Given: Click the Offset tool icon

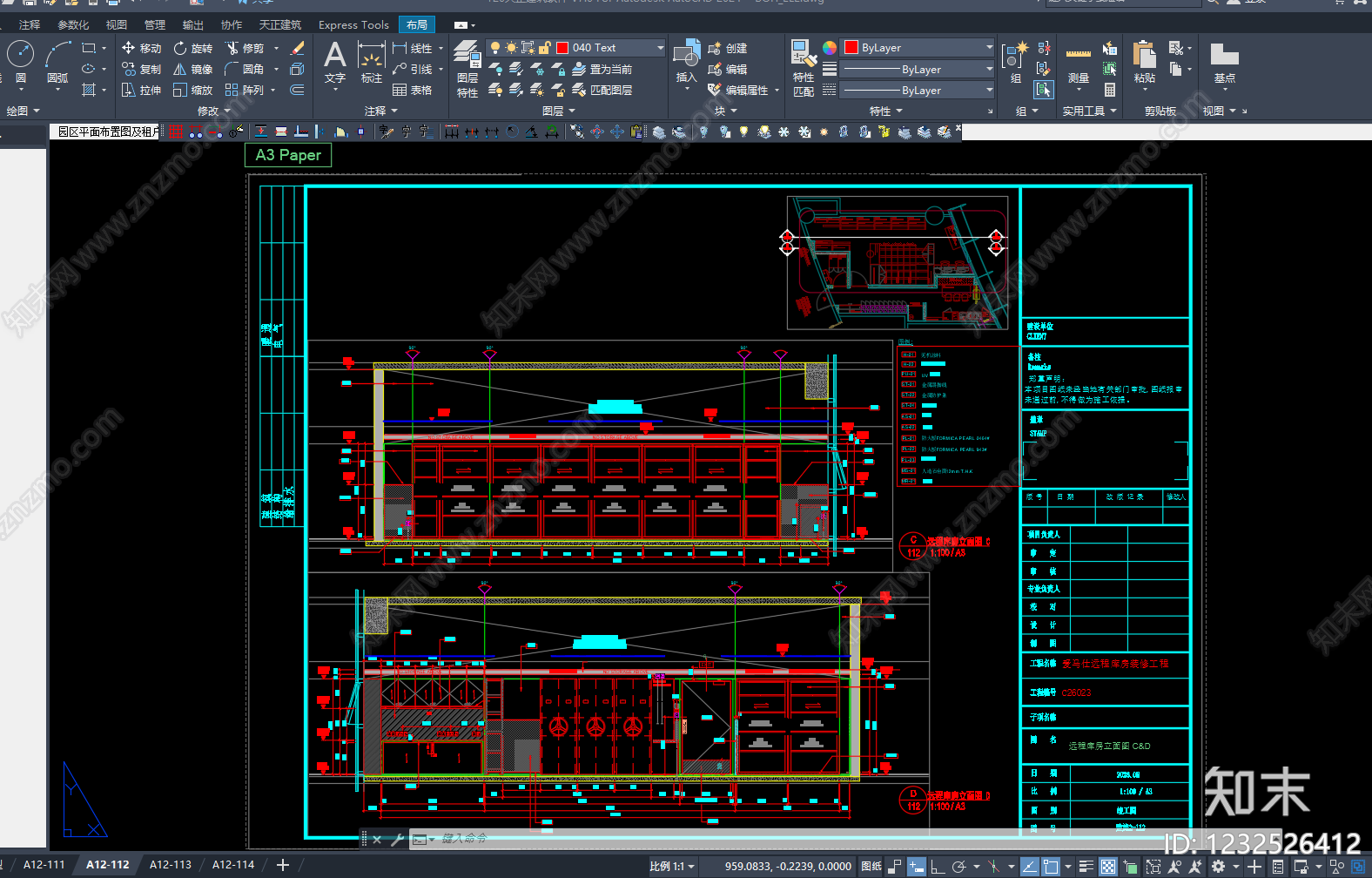Looking at the screenshot, I should (x=297, y=90).
